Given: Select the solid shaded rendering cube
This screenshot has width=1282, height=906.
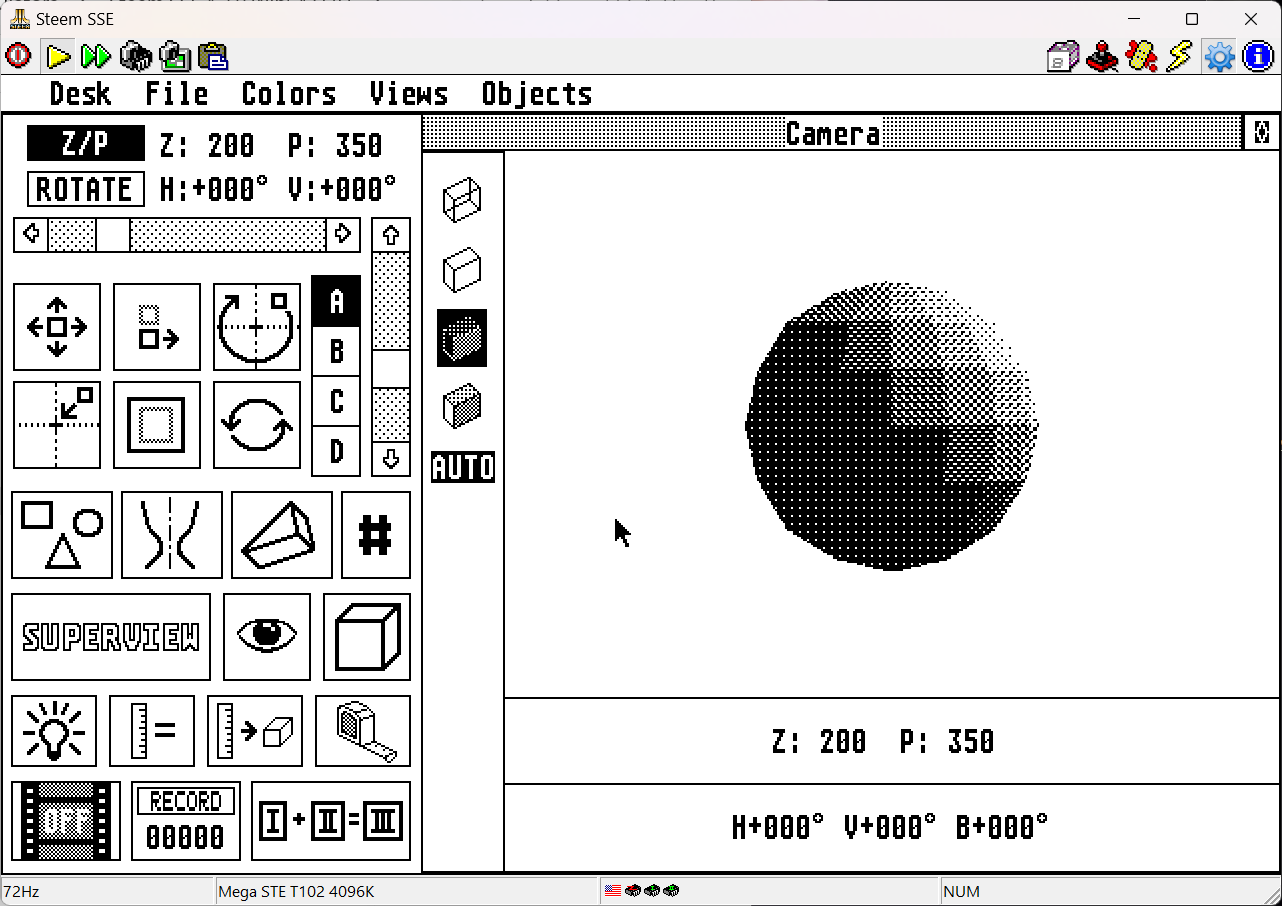Looking at the screenshot, I should 461,338.
